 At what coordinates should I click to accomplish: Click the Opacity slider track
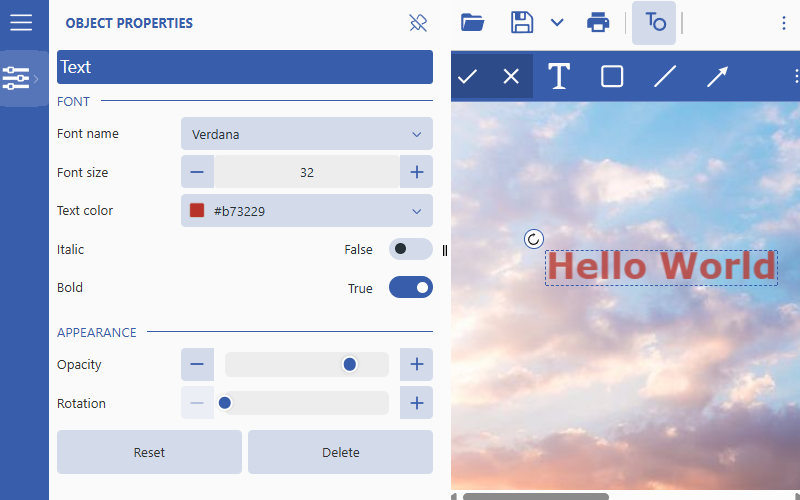pyautogui.click(x=307, y=364)
